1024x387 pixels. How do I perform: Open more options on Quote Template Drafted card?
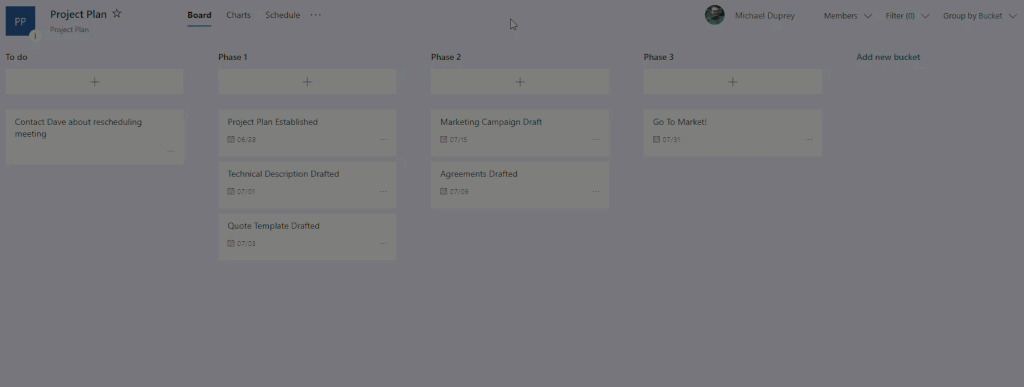coord(383,243)
